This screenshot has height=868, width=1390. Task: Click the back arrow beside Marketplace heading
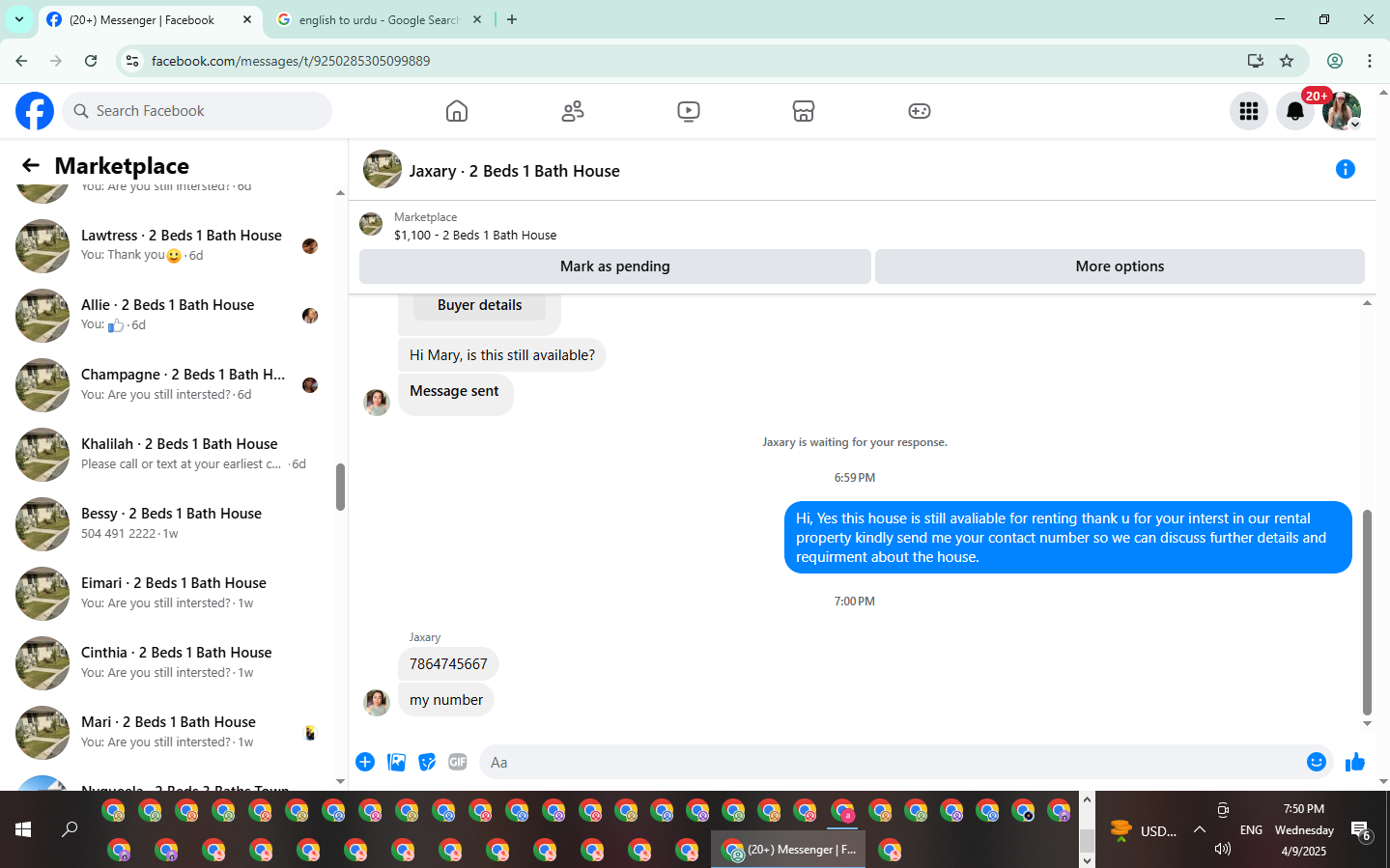point(31,165)
